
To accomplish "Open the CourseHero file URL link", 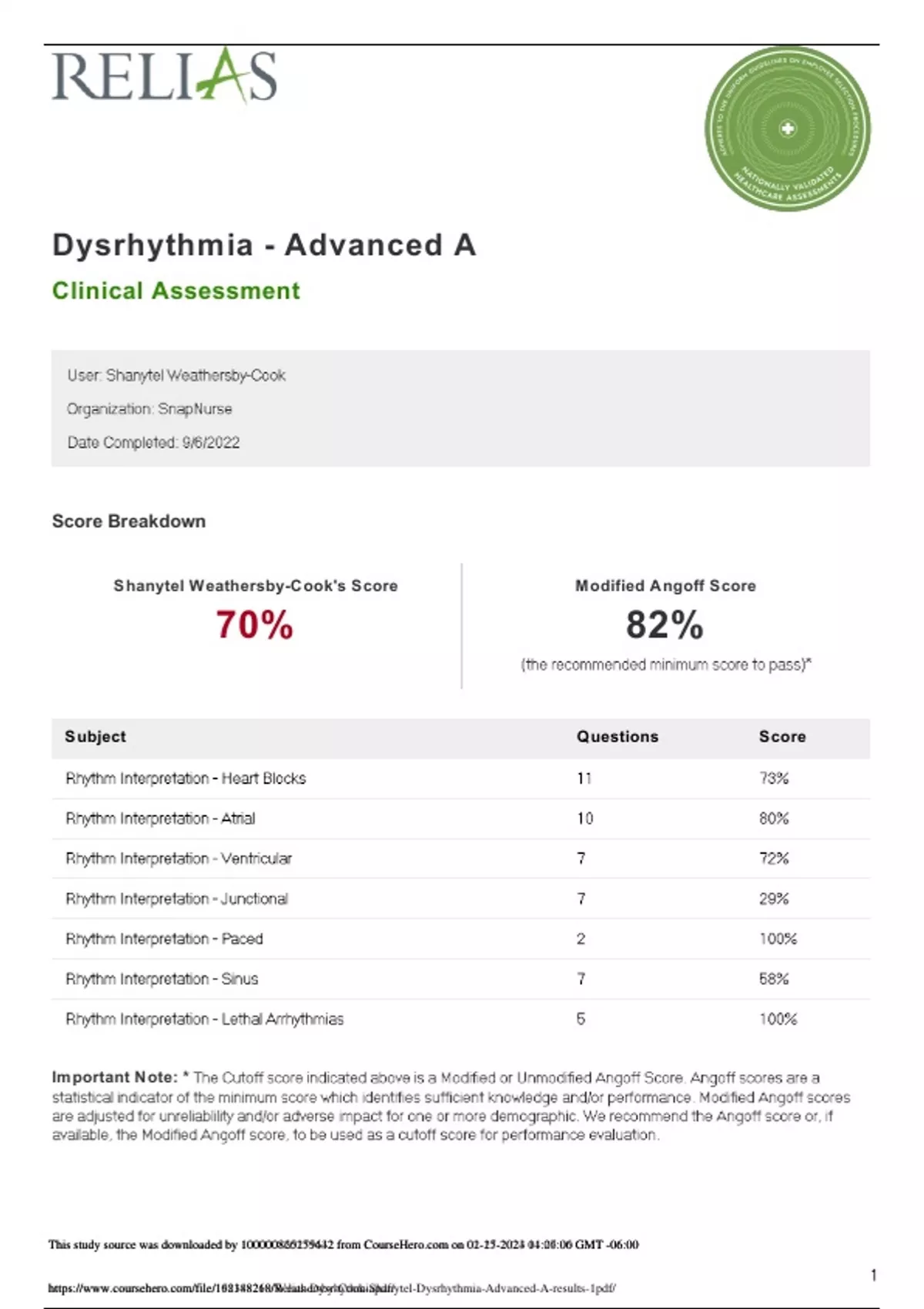I will (x=331, y=1287).
